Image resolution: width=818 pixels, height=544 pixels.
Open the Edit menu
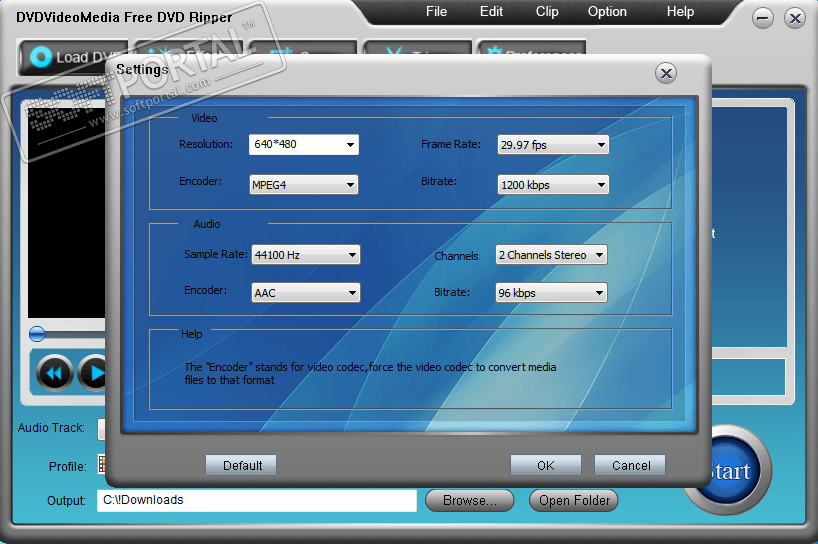pos(491,11)
